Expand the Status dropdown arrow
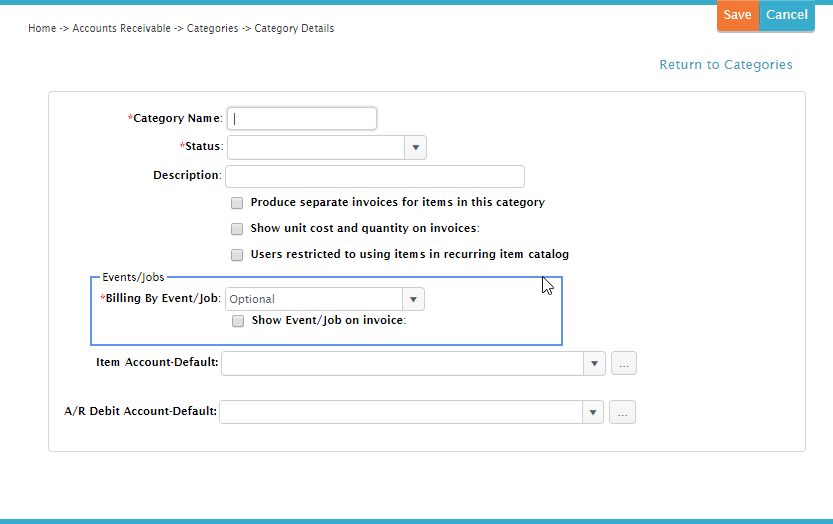Screen dimensions: 833x524 (415, 148)
